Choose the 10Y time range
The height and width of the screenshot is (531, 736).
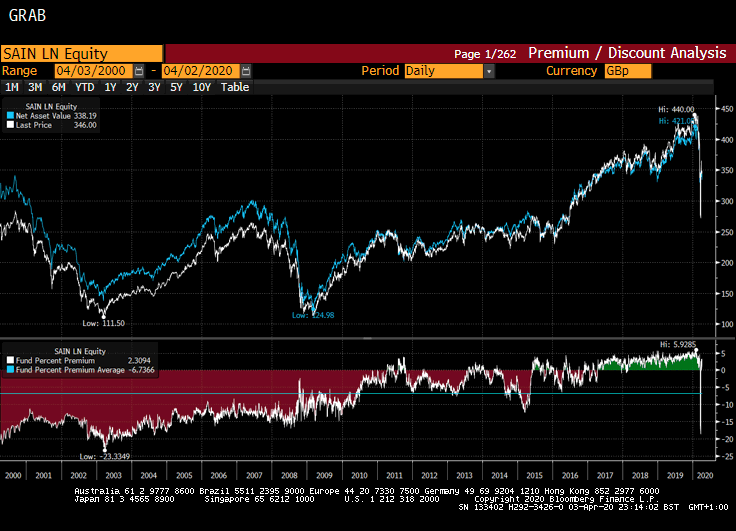tap(201, 87)
